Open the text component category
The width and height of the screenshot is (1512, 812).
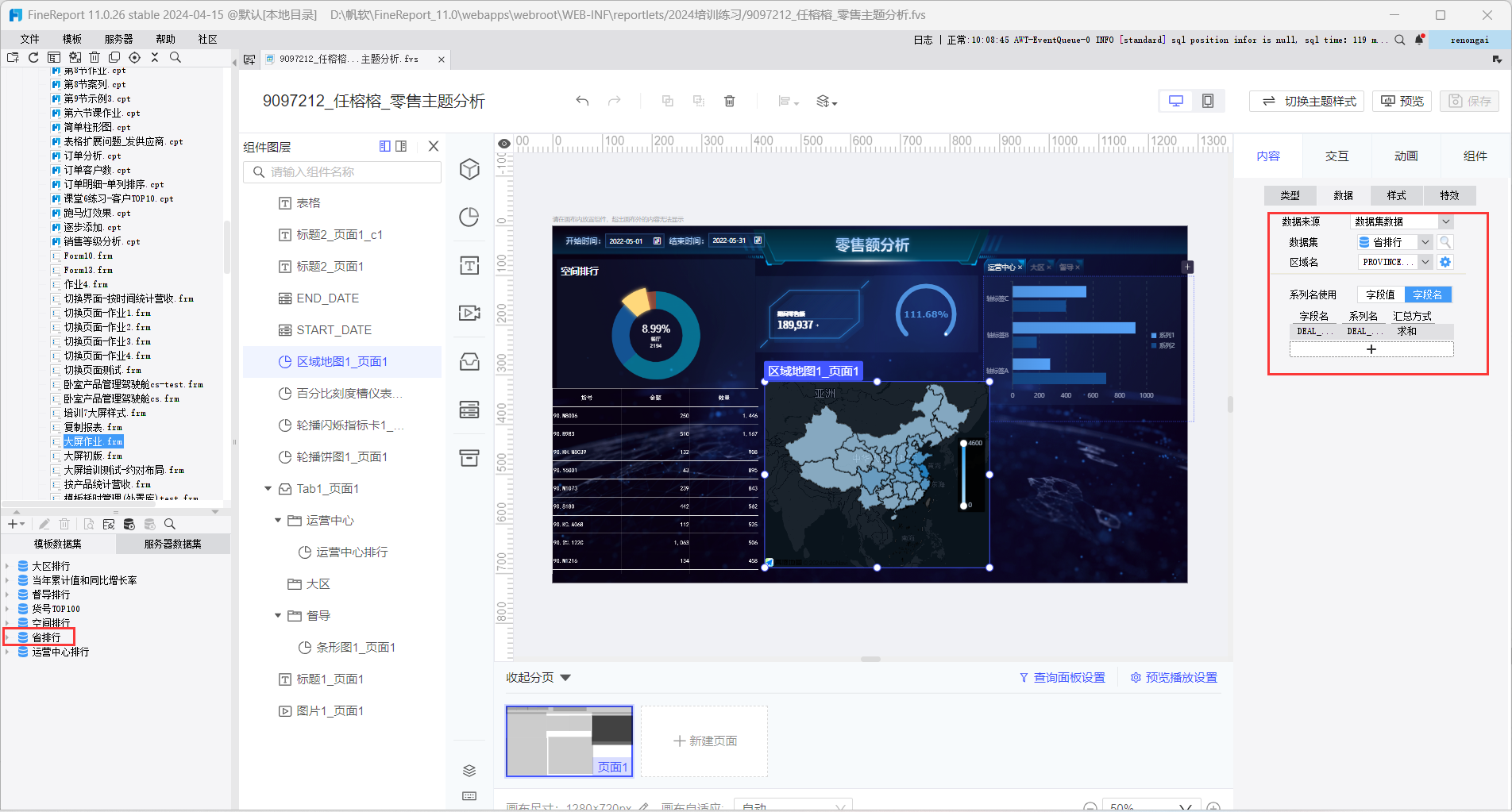click(470, 265)
